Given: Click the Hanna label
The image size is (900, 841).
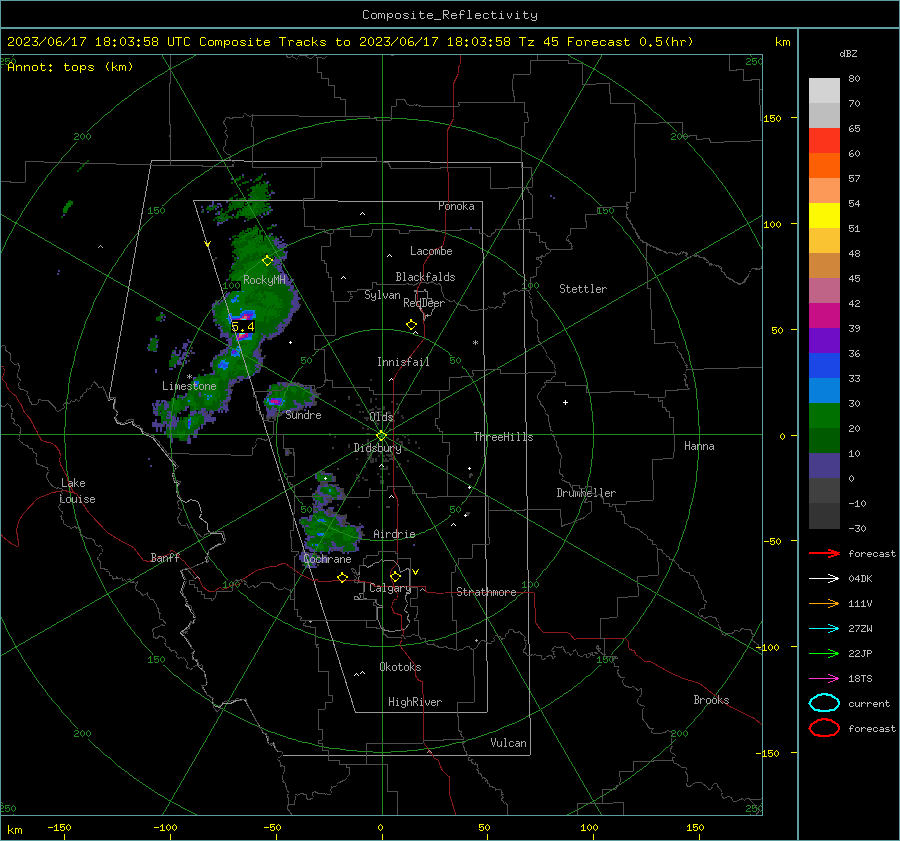Looking at the screenshot, I should [699, 446].
